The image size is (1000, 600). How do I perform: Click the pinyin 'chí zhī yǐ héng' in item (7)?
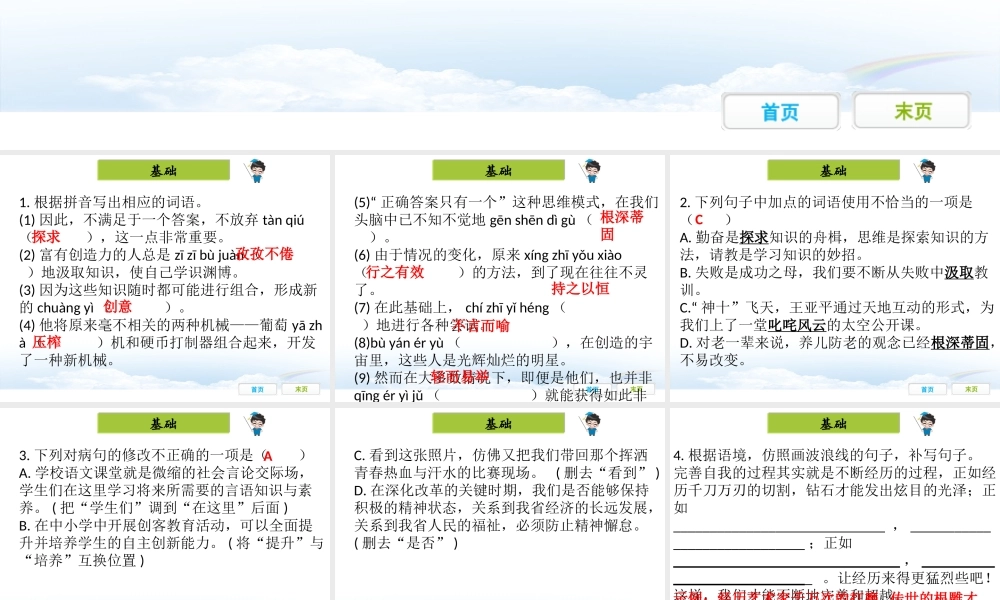coord(507,307)
